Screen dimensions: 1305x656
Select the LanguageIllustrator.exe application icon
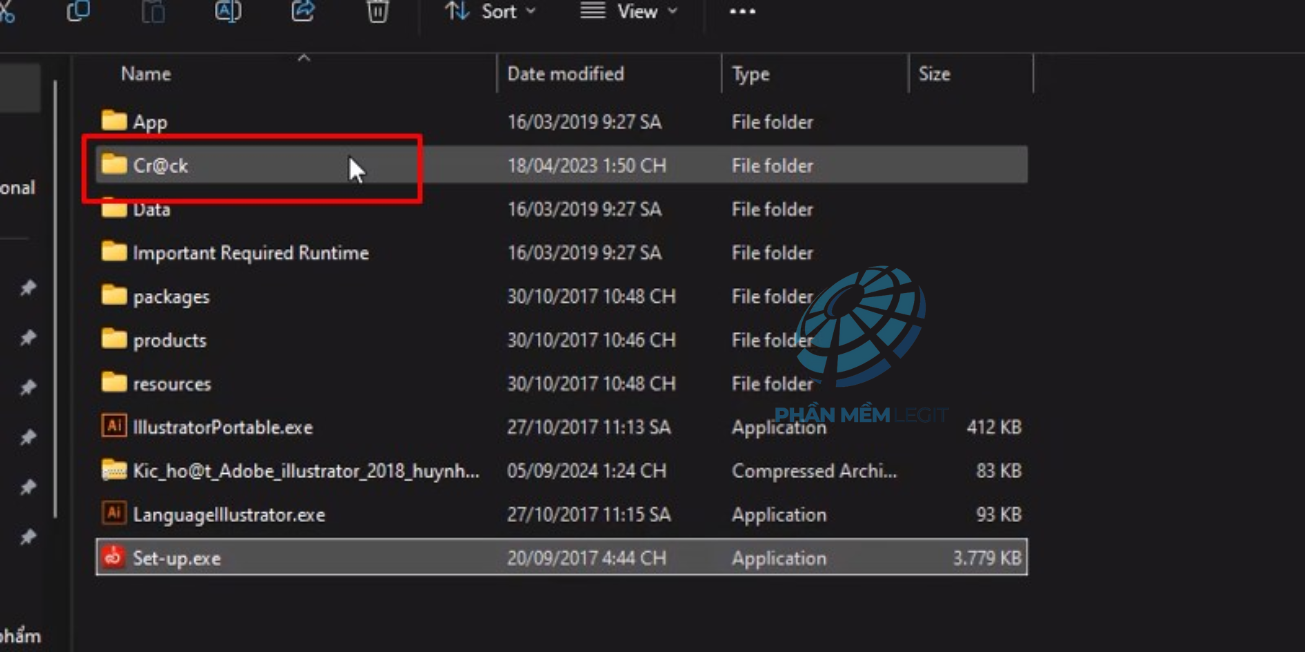coord(114,514)
